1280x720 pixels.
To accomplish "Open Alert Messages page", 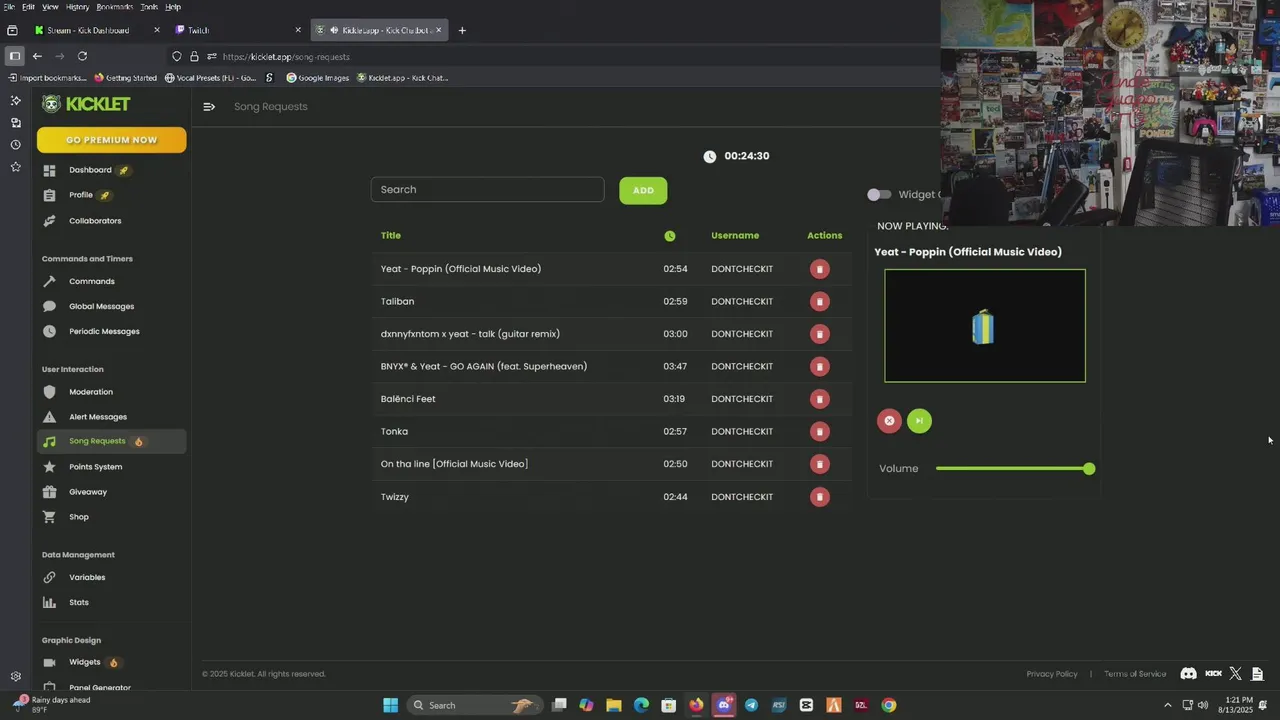I will tap(111, 417).
